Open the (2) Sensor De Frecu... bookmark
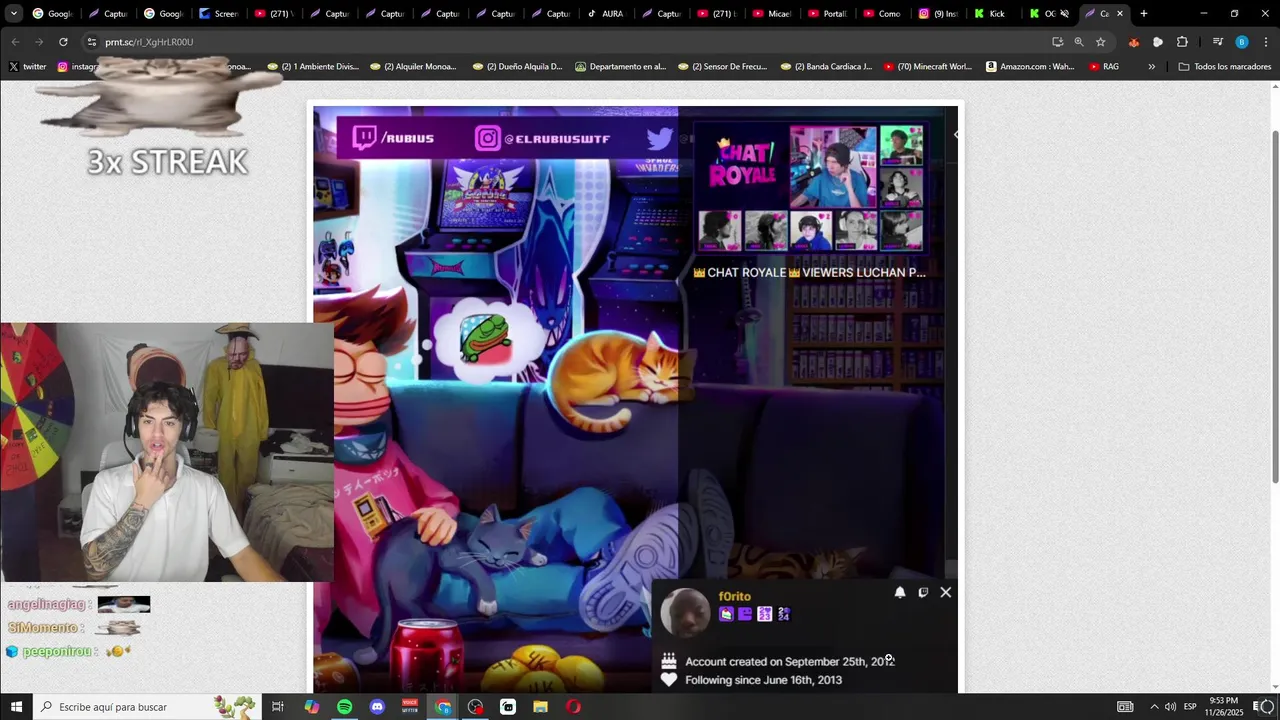1280x720 pixels. tap(722, 67)
